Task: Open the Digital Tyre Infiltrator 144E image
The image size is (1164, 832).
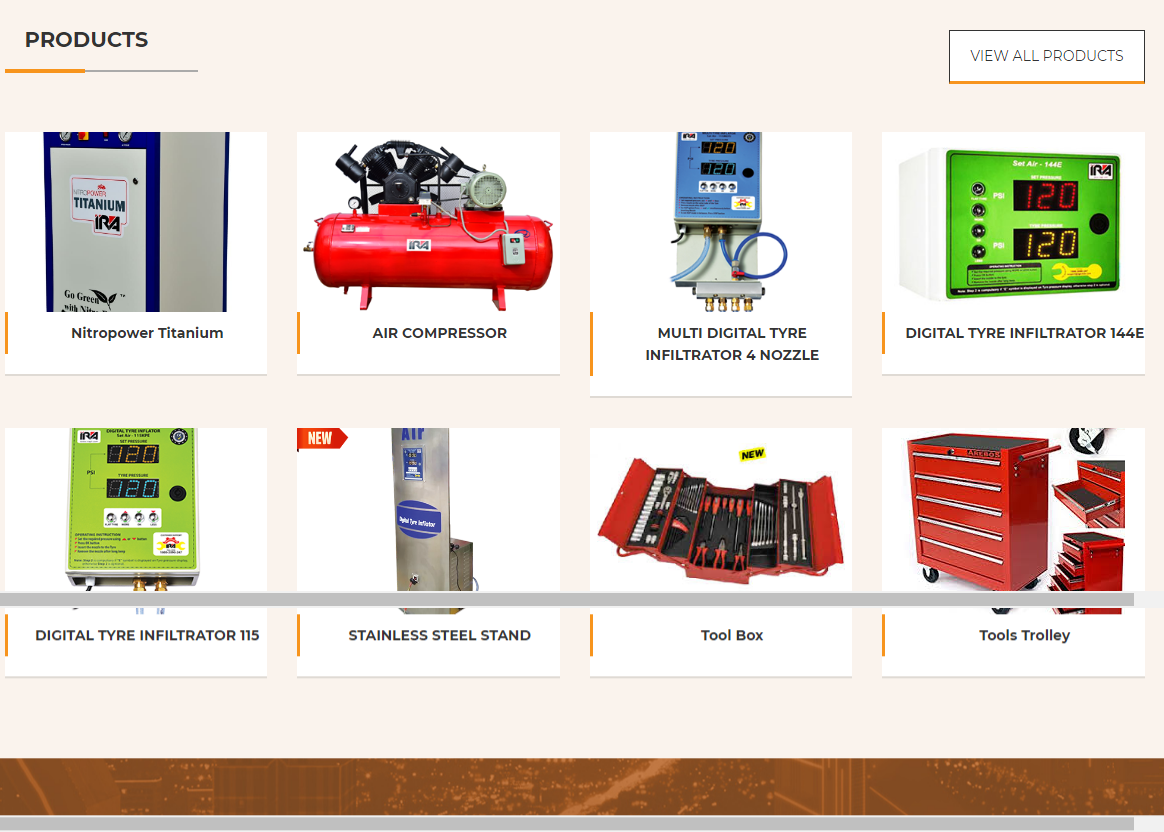Action: coord(1012,222)
